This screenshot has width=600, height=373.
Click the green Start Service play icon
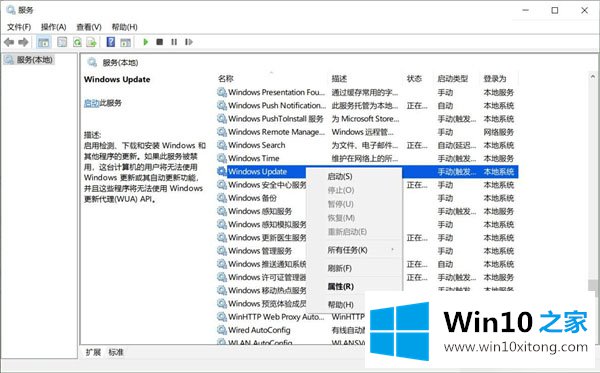coord(145,42)
